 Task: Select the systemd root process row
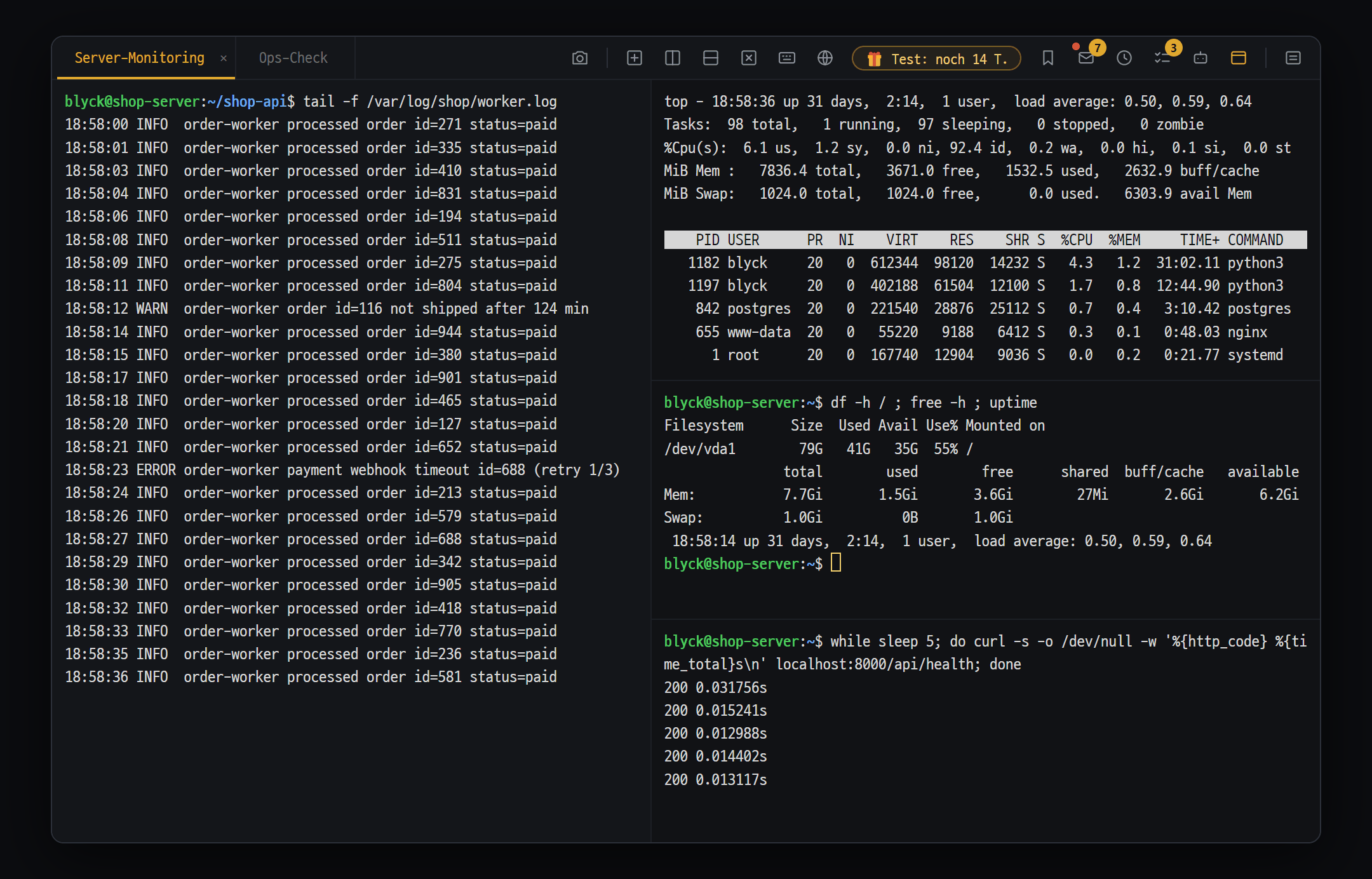coord(985,355)
